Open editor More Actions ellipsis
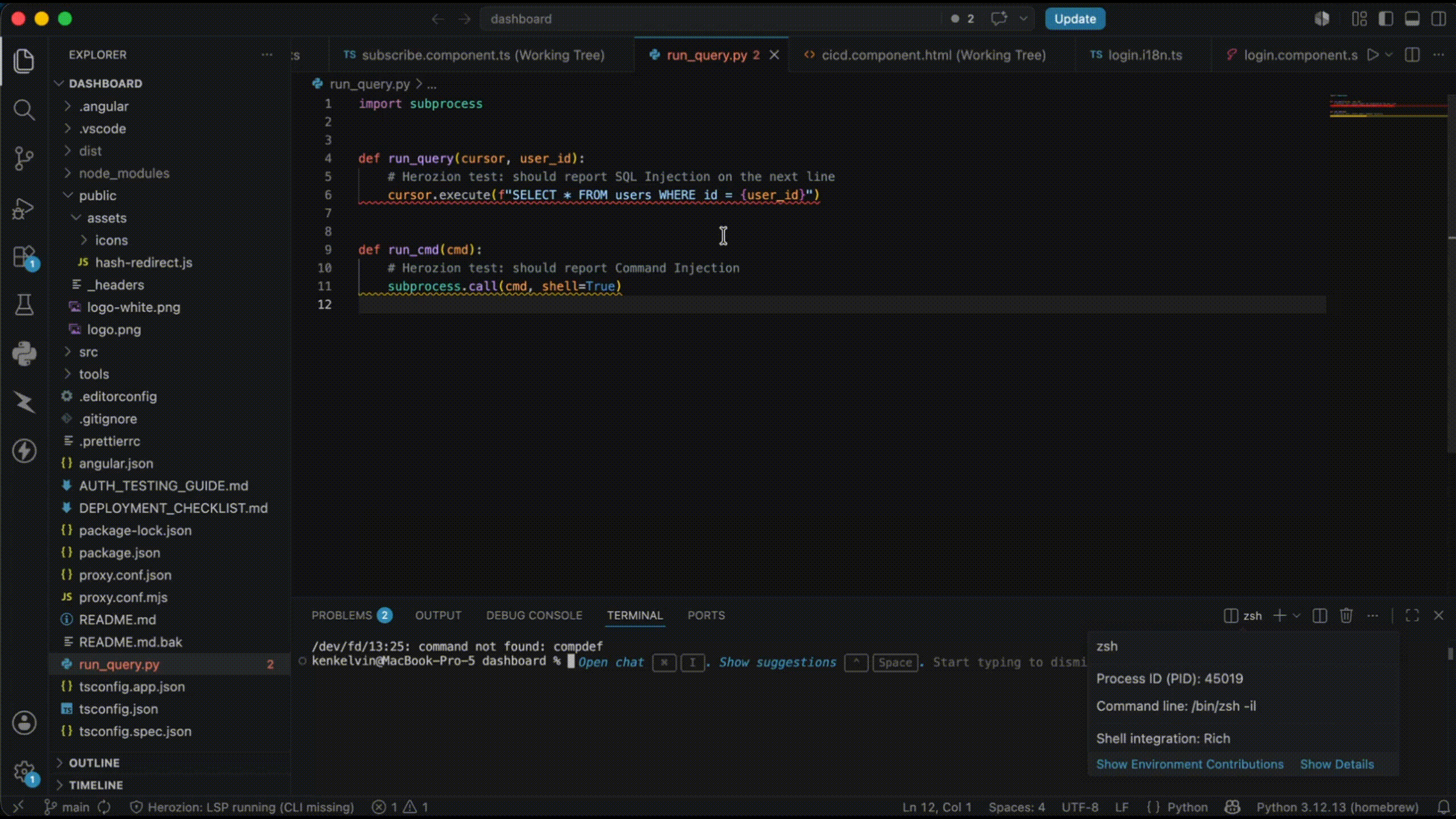Viewport: 1456px width, 819px height. pos(1439,55)
